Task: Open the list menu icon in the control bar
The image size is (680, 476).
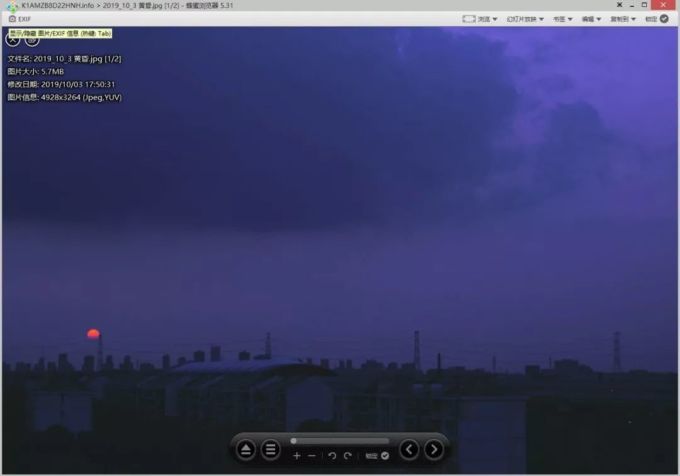Action: tap(271, 450)
